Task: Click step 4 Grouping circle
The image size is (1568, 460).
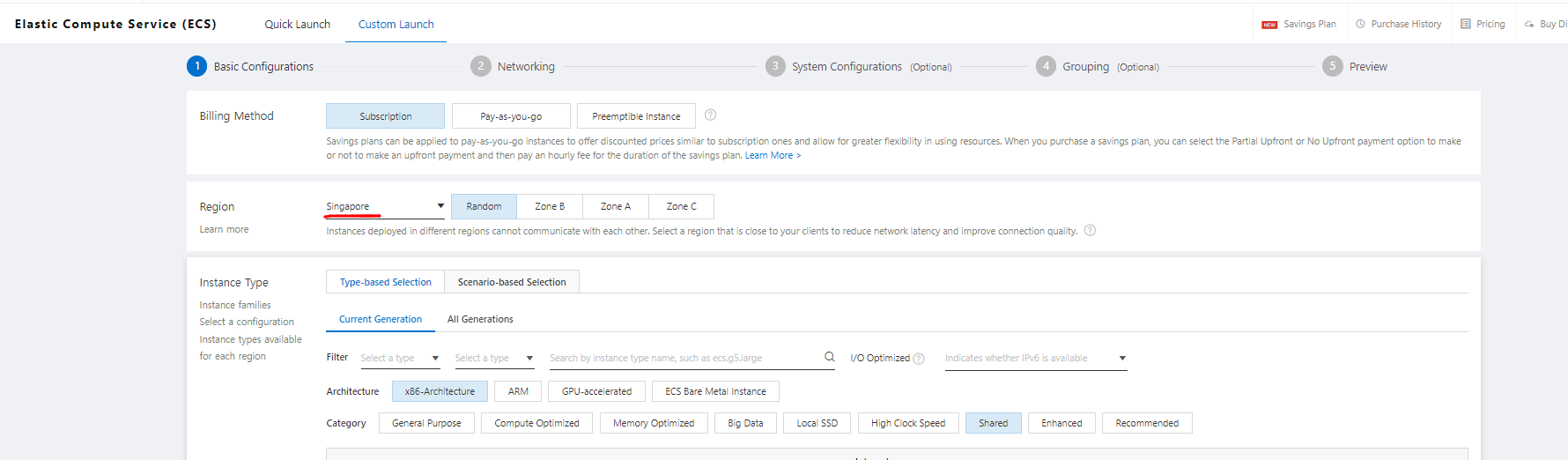Action: tap(1046, 66)
